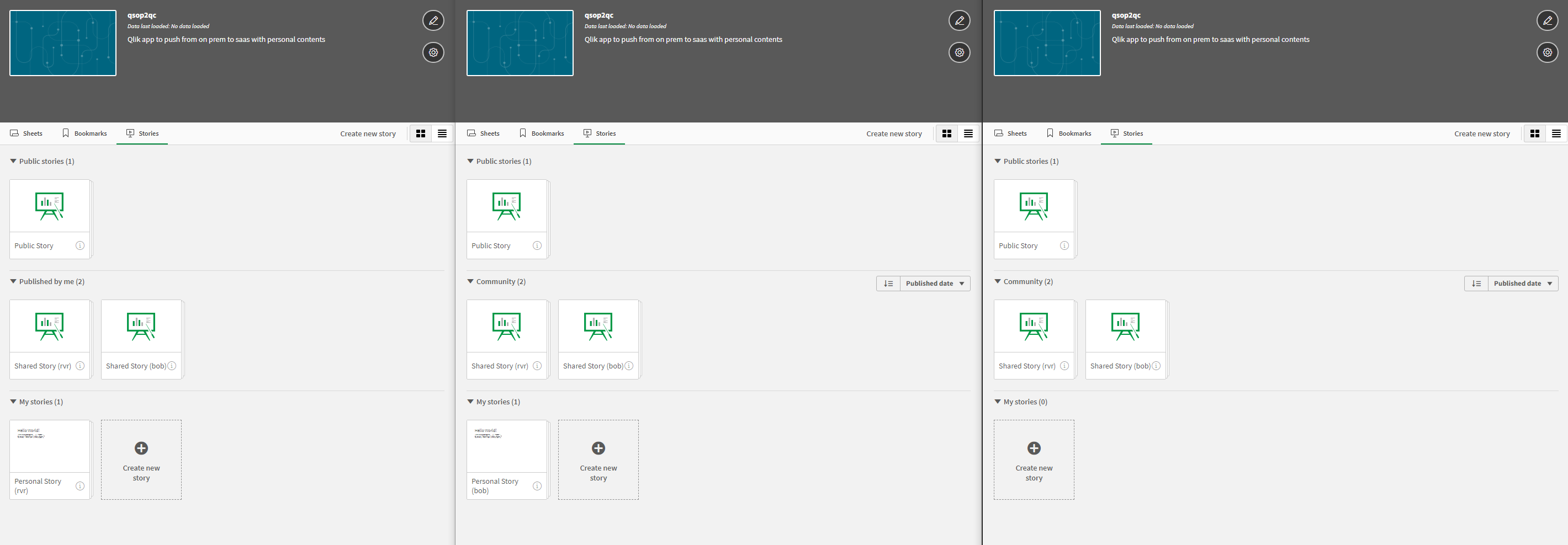The width and height of the screenshot is (1568, 545).
Task: Open Shared Story (bob) thumbnail in right panel
Action: point(1125,327)
